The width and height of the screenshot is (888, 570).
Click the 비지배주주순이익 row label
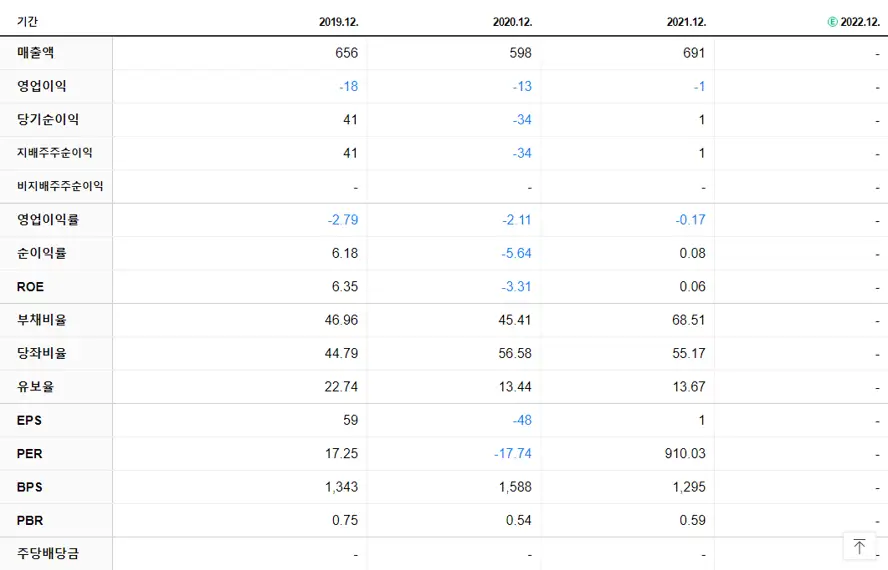[x=60, y=186]
